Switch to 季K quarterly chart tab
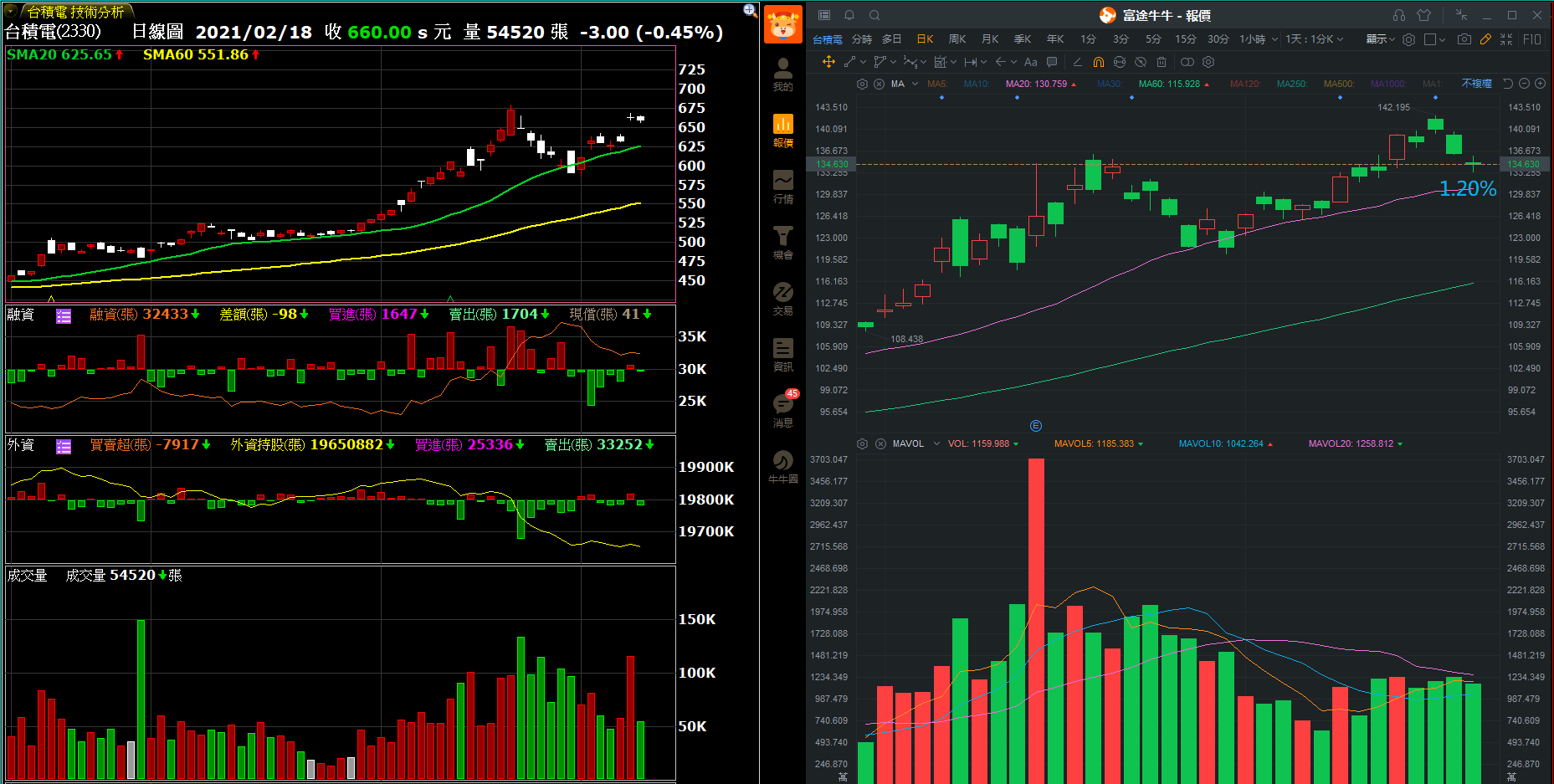 tap(1023, 39)
